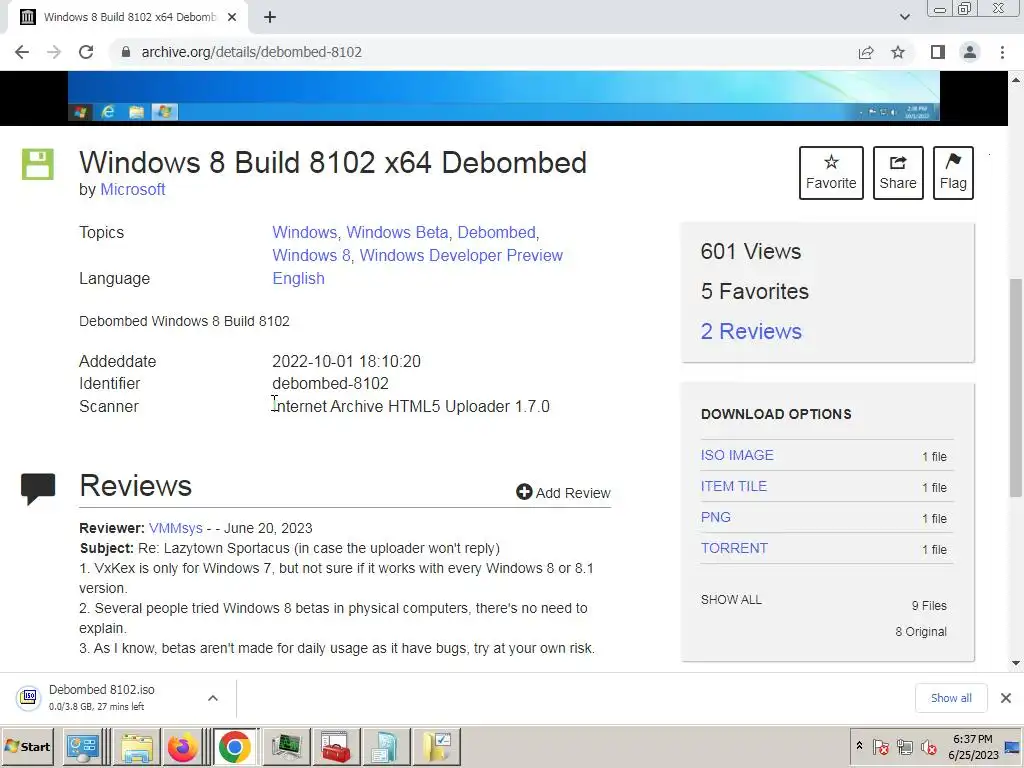The width and height of the screenshot is (1024, 768).
Task: Click the Reviews speech bubble icon
Action: pos(38,488)
